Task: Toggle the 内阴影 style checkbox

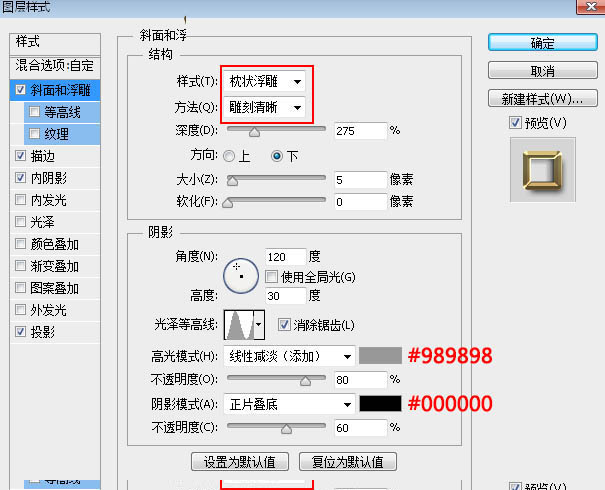Action: tap(20, 178)
